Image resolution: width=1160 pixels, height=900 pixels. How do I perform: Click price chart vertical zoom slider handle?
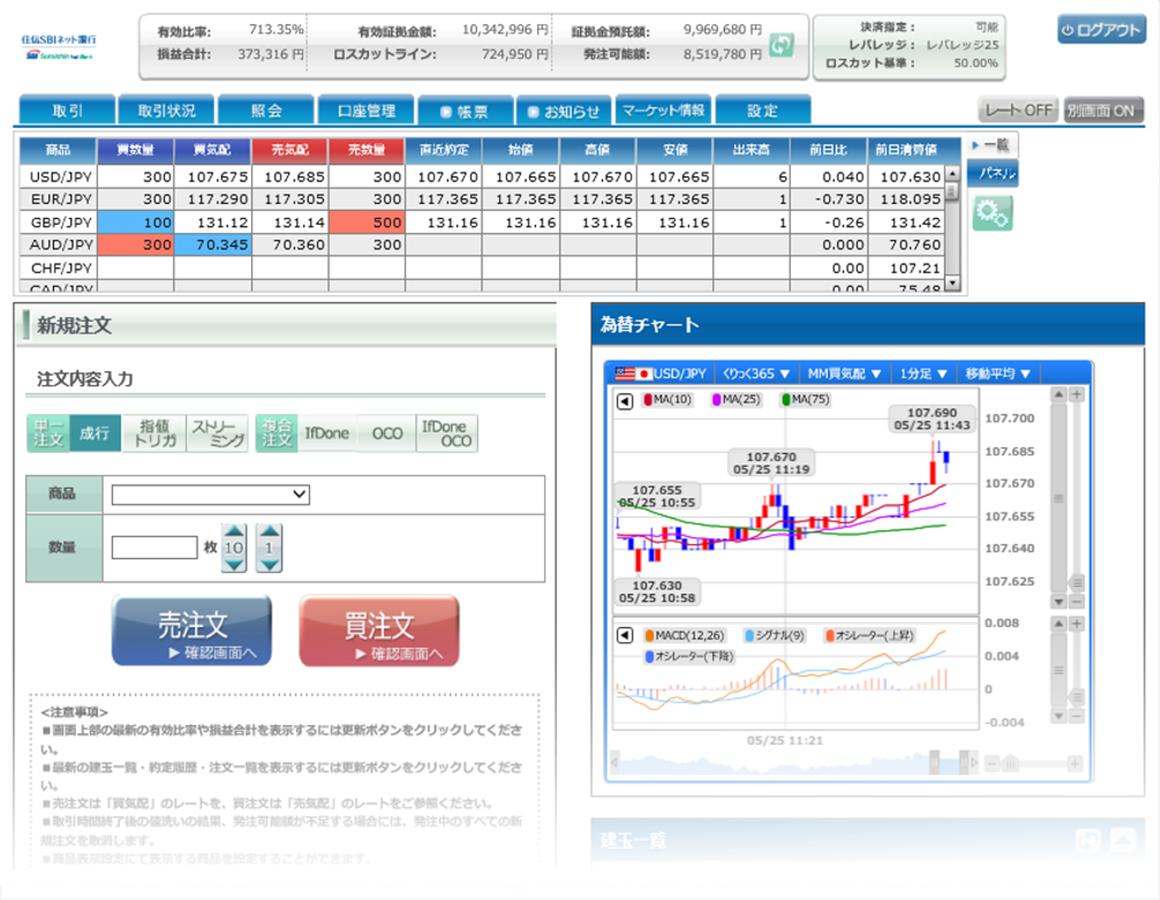point(1077,582)
